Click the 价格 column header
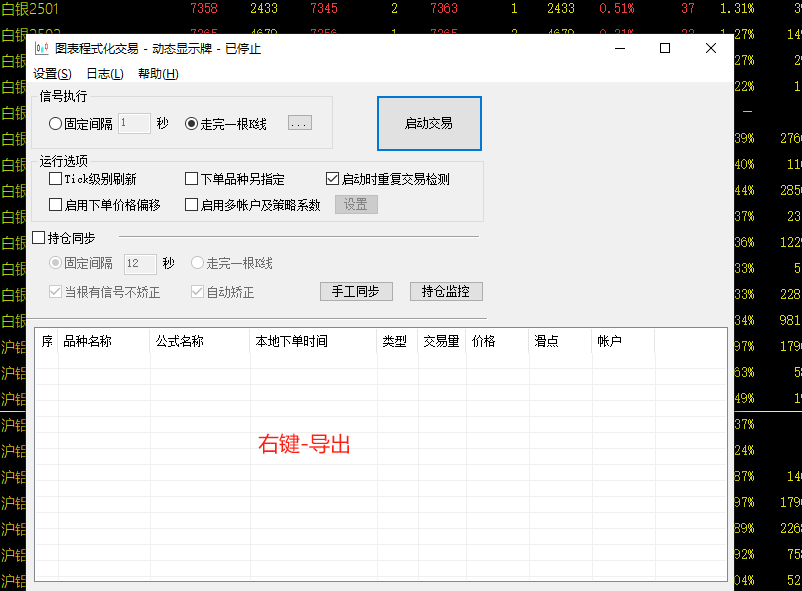The height and width of the screenshot is (591, 802). (x=498, y=341)
